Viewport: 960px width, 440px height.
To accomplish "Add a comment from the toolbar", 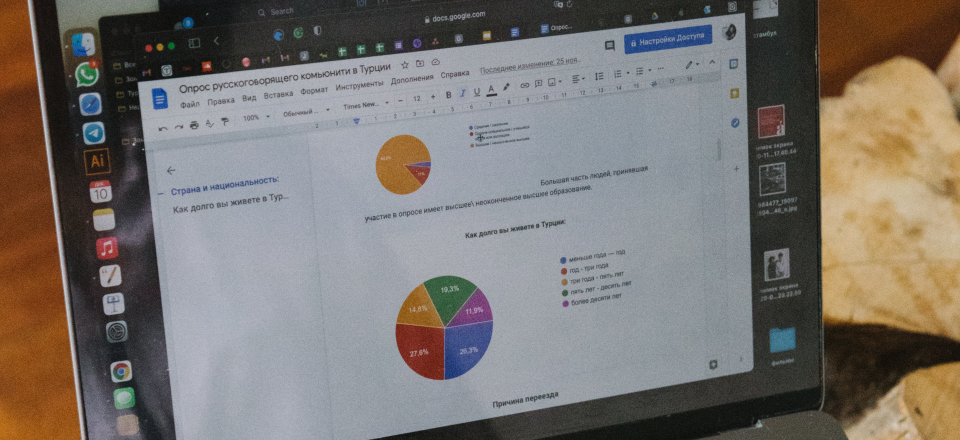I will pyautogui.click(x=539, y=84).
